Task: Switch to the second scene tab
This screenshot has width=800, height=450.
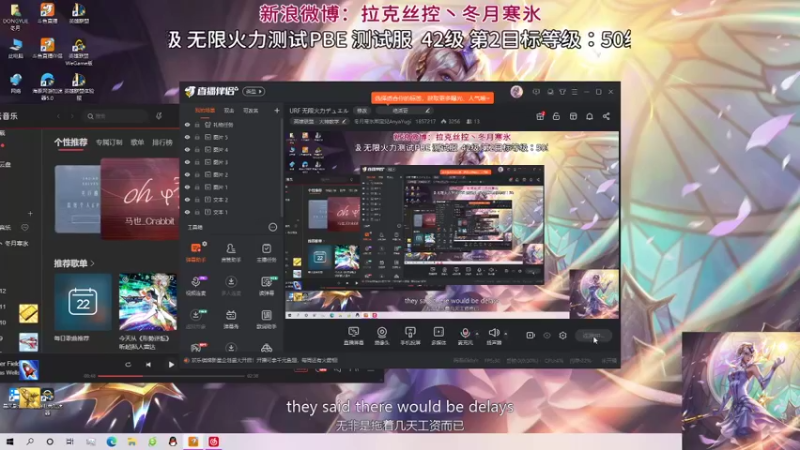Action: click(229, 110)
